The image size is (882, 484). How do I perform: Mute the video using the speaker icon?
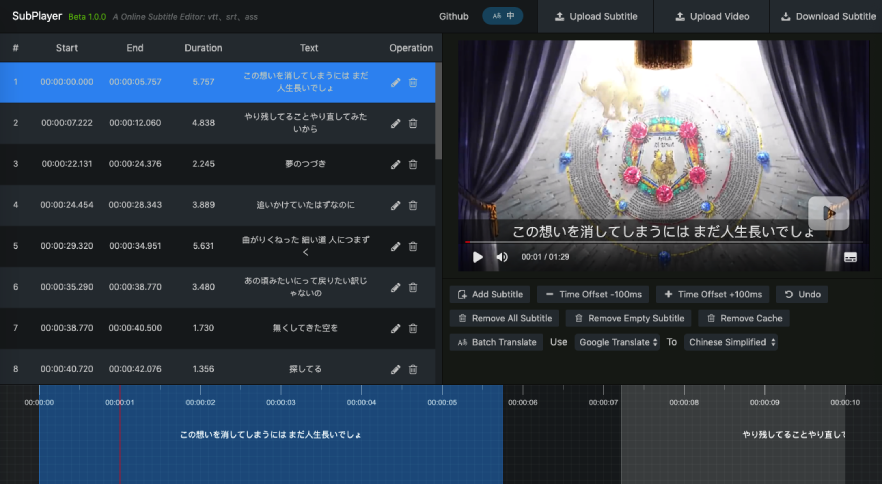click(502, 257)
